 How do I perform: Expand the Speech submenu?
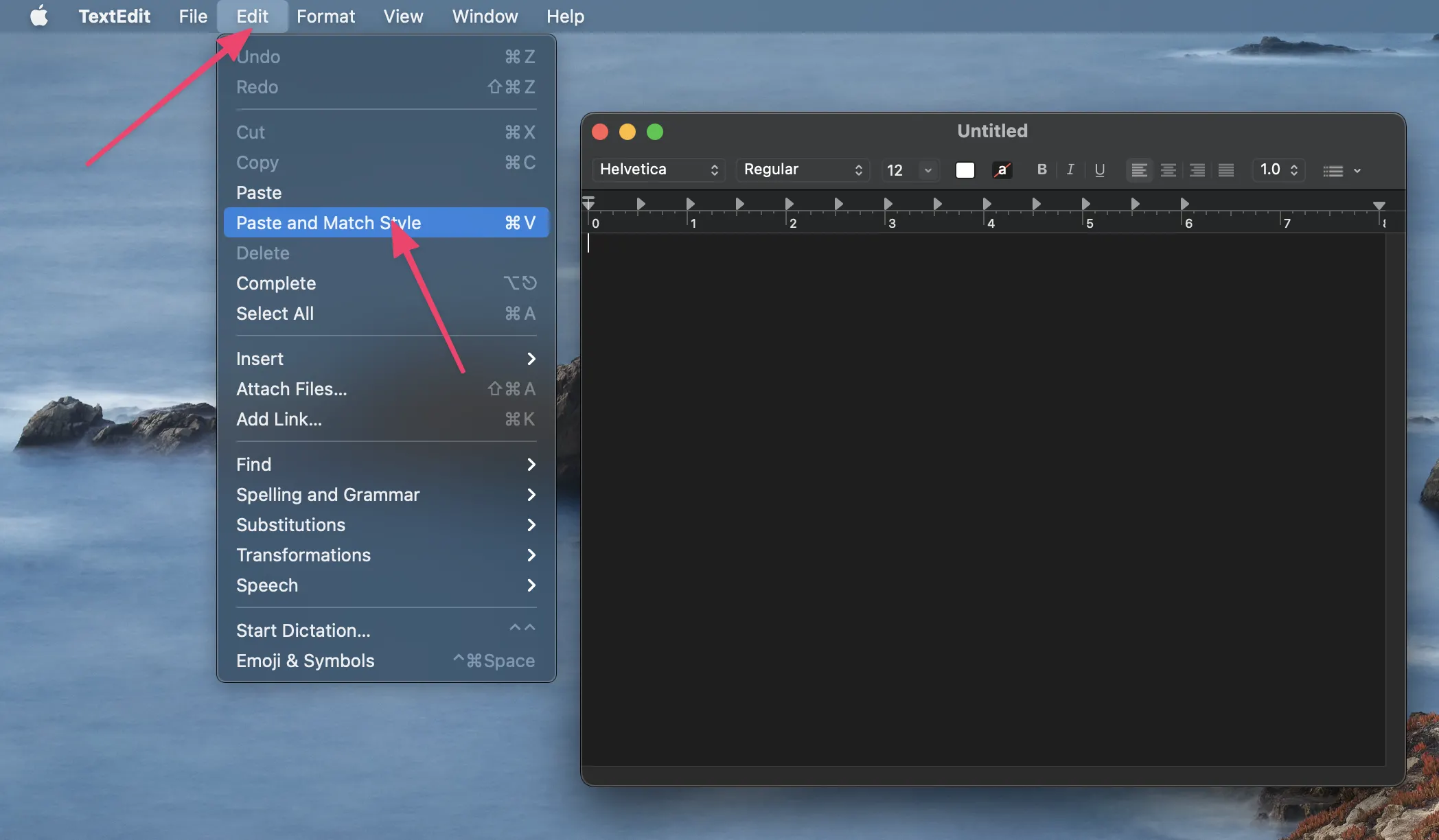386,585
